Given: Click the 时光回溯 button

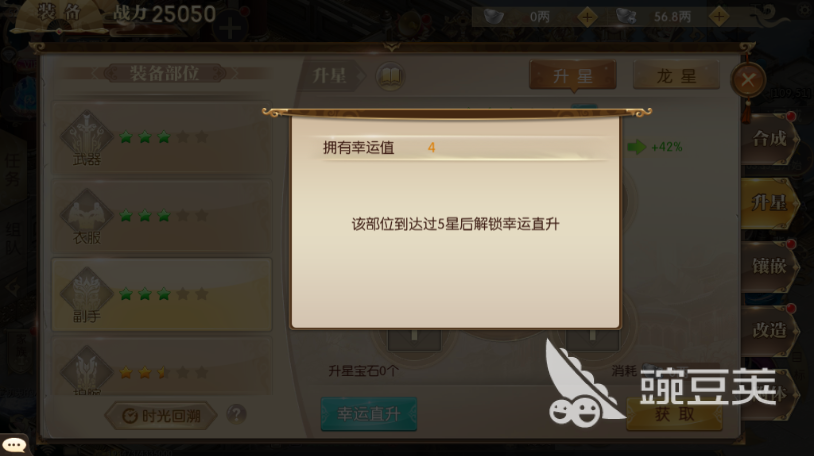Looking at the screenshot, I should 161,415.
